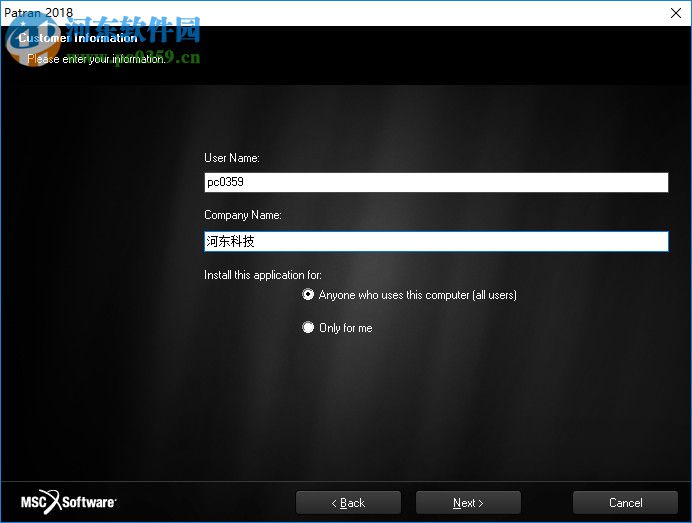Cancel the Patran 2018 installation
The width and height of the screenshot is (692, 523).
625,503
